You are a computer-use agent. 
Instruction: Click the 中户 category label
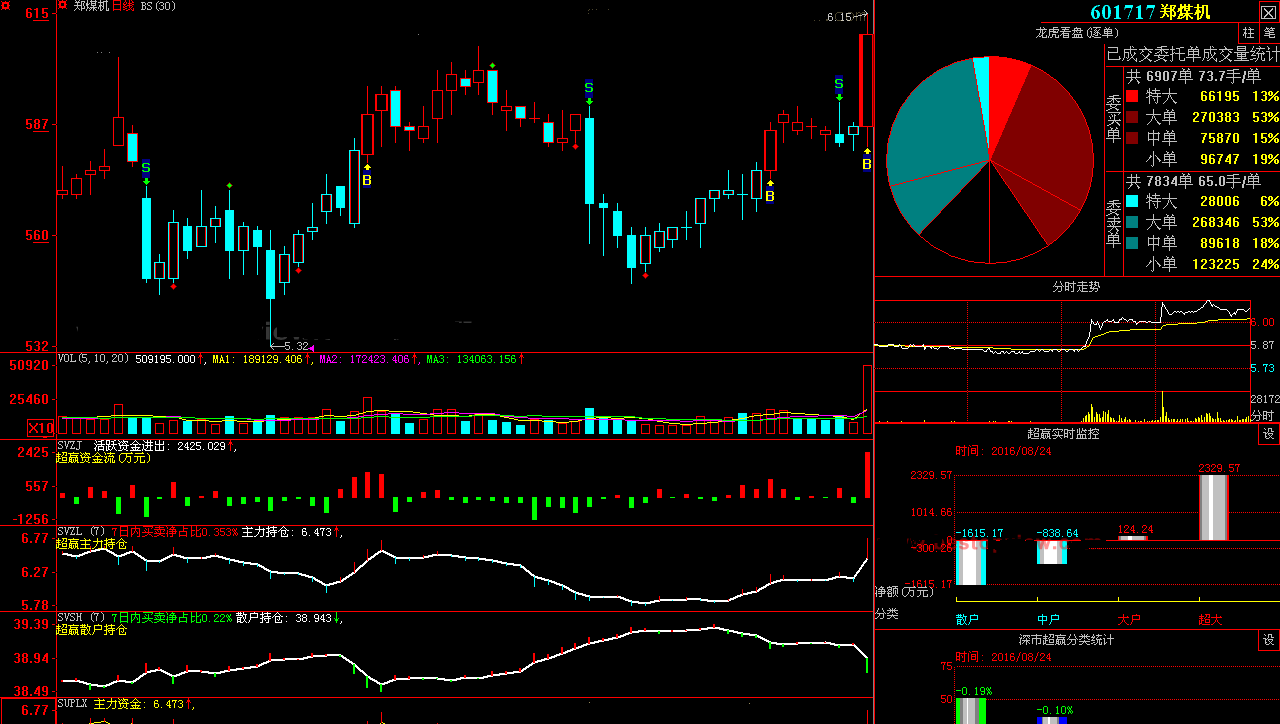pyautogui.click(x=1049, y=620)
